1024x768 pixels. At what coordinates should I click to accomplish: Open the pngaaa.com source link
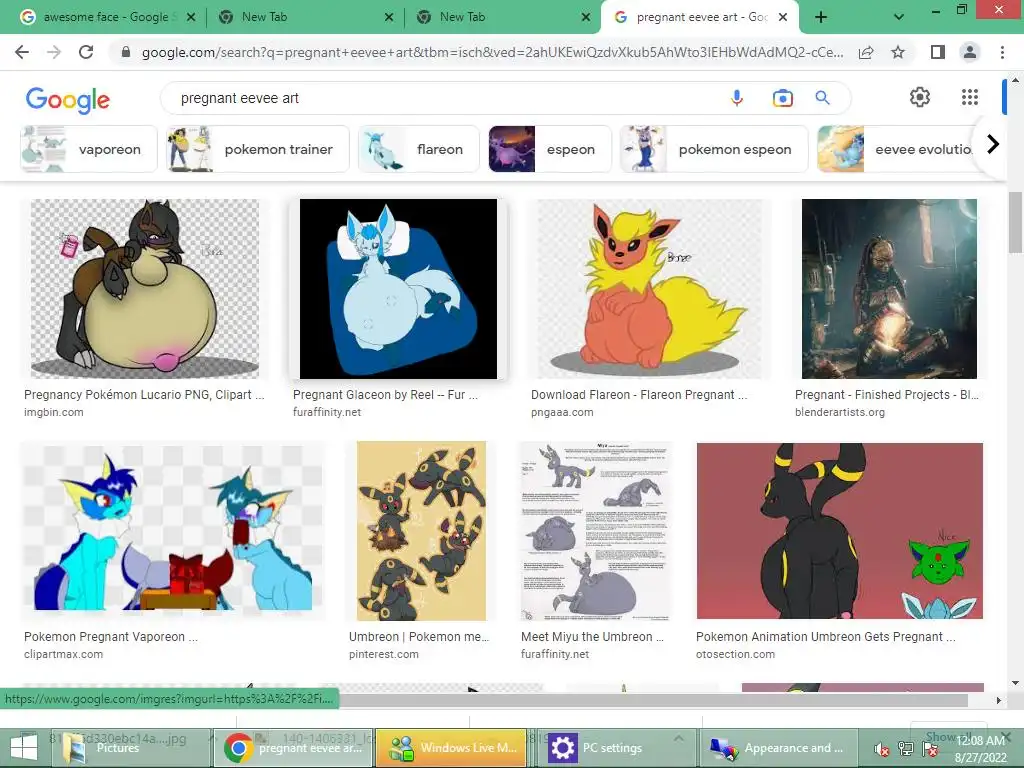(562, 412)
